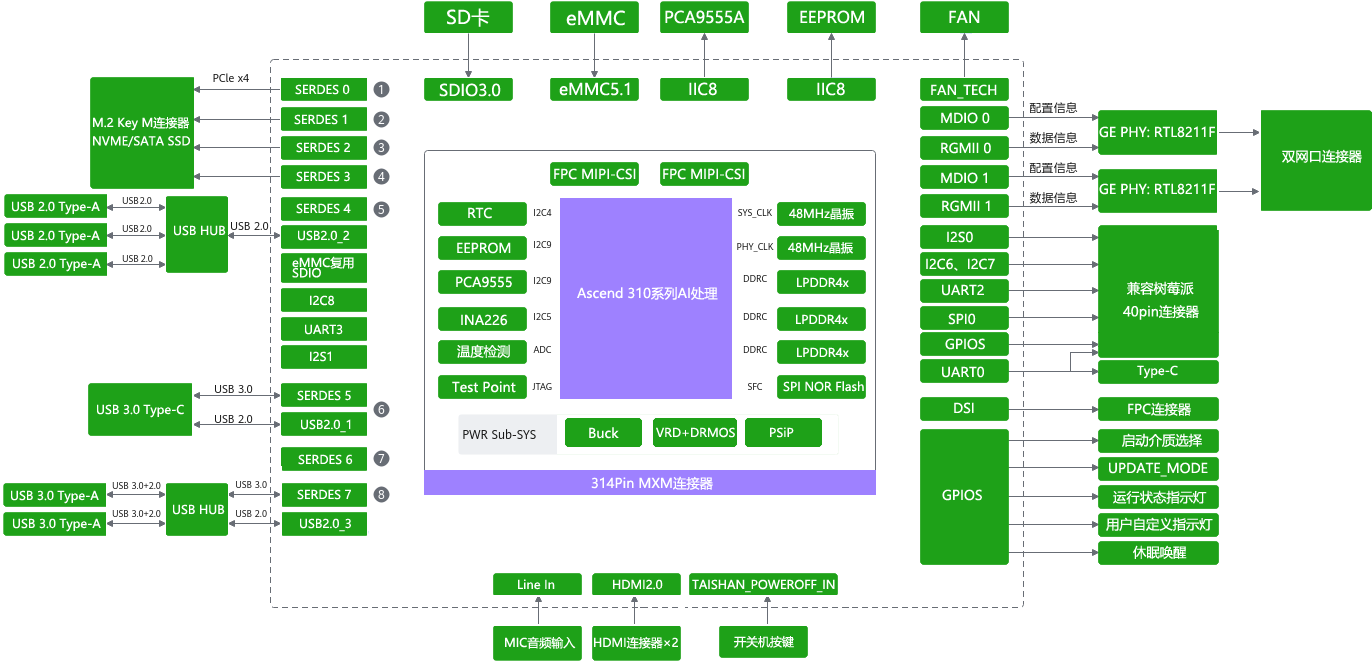Select the 兼容树莓派 40pin连接器 block
1372x662 pixels.
click(1158, 292)
